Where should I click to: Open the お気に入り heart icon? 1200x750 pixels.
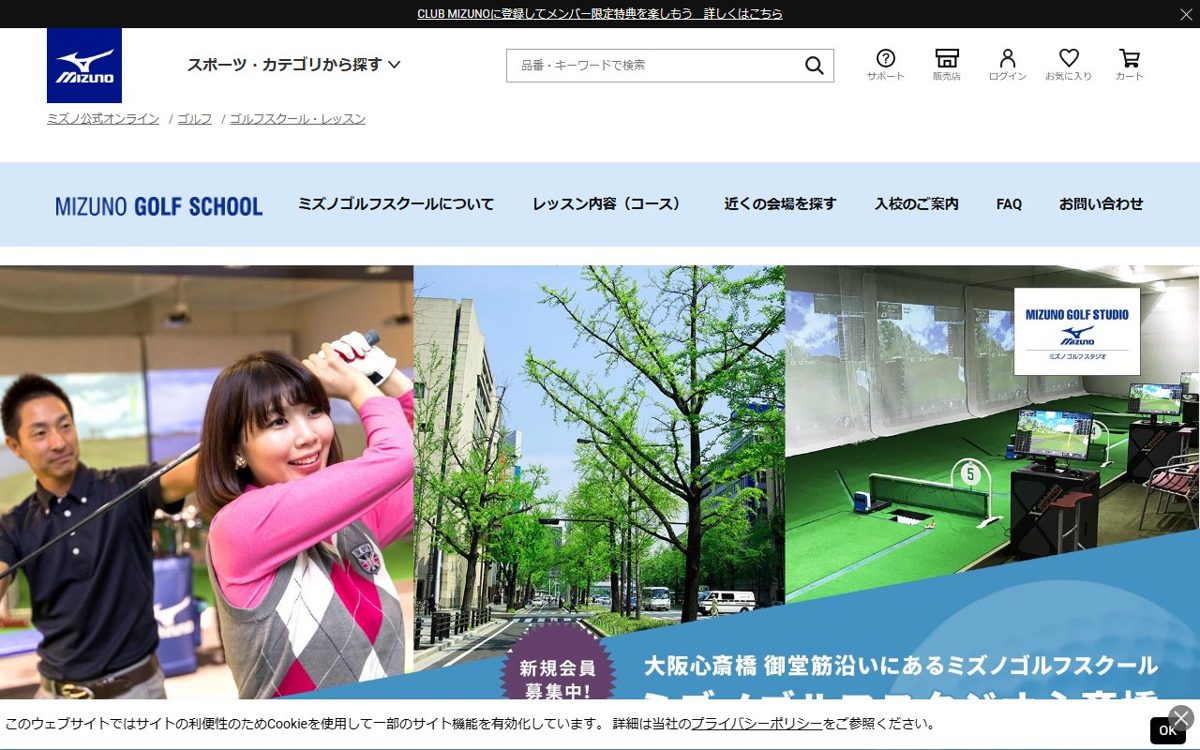click(x=1068, y=65)
